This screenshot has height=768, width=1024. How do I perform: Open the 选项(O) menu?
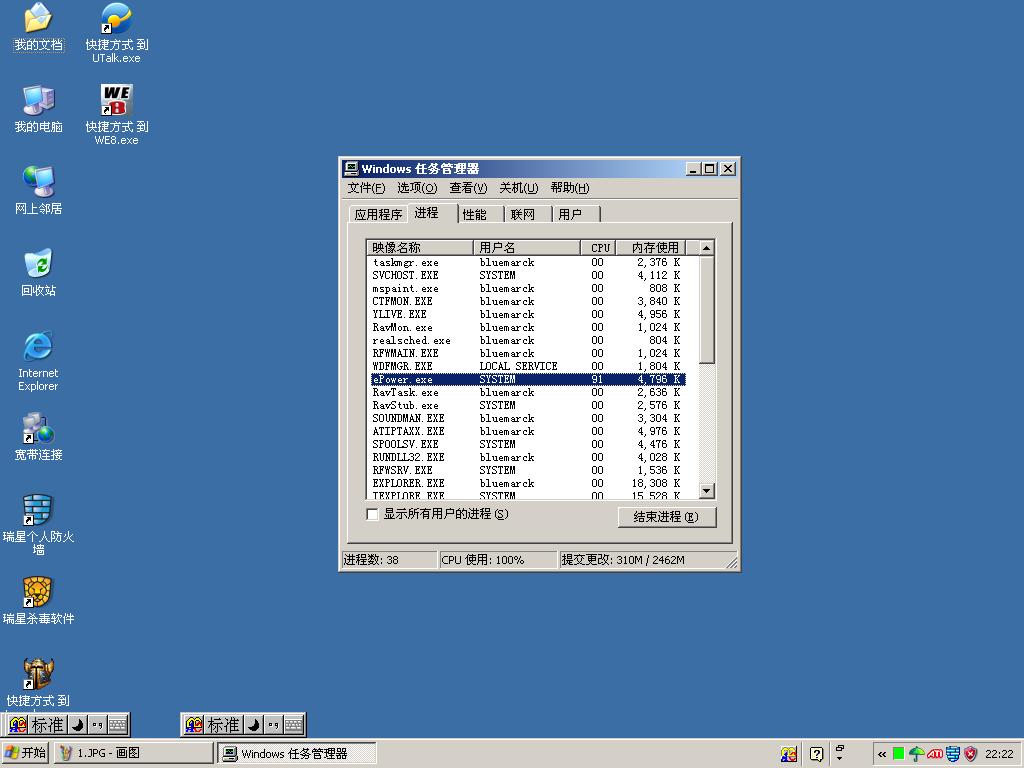click(417, 188)
